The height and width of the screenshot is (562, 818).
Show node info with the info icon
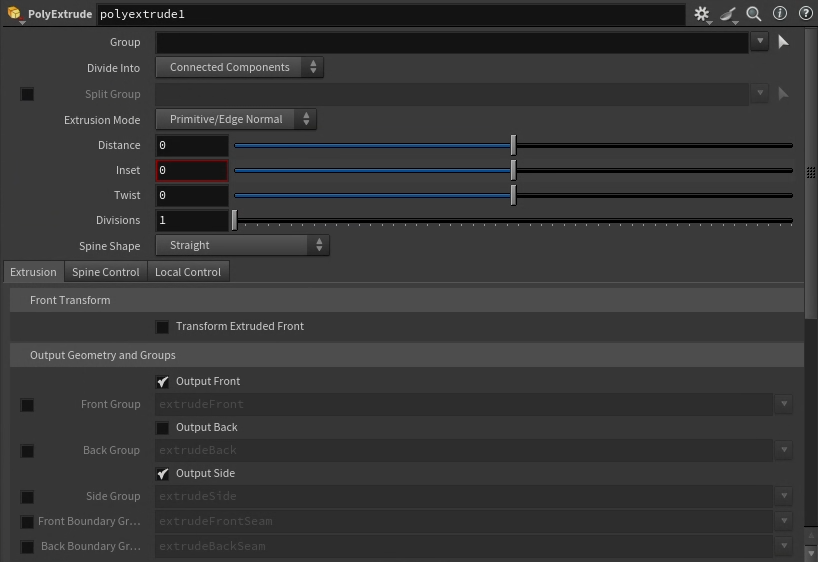pyautogui.click(x=779, y=14)
